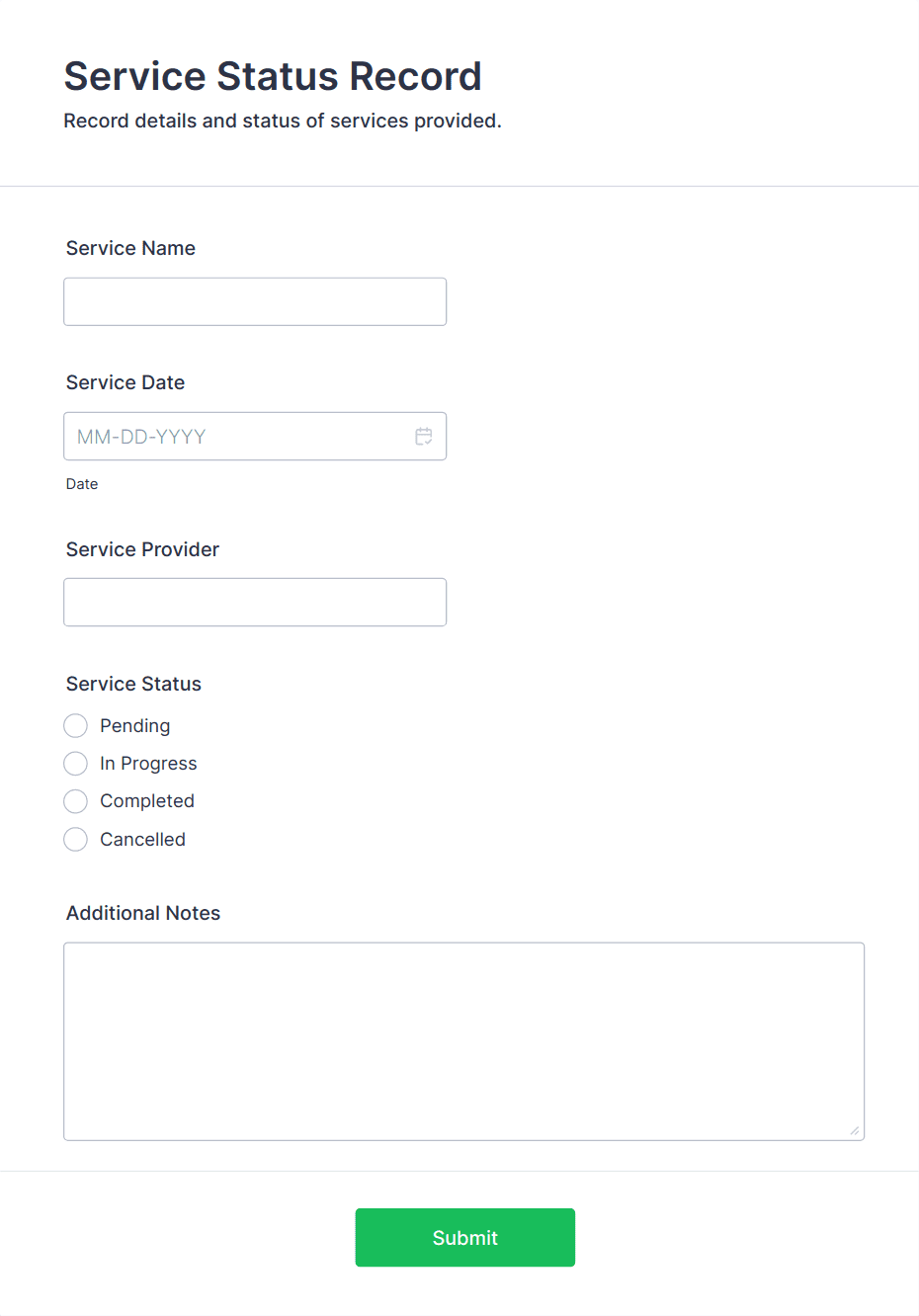The height and width of the screenshot is (1316, 919).
Task: Click inside the Service Provider input field
Action: [x=255, y=602]
